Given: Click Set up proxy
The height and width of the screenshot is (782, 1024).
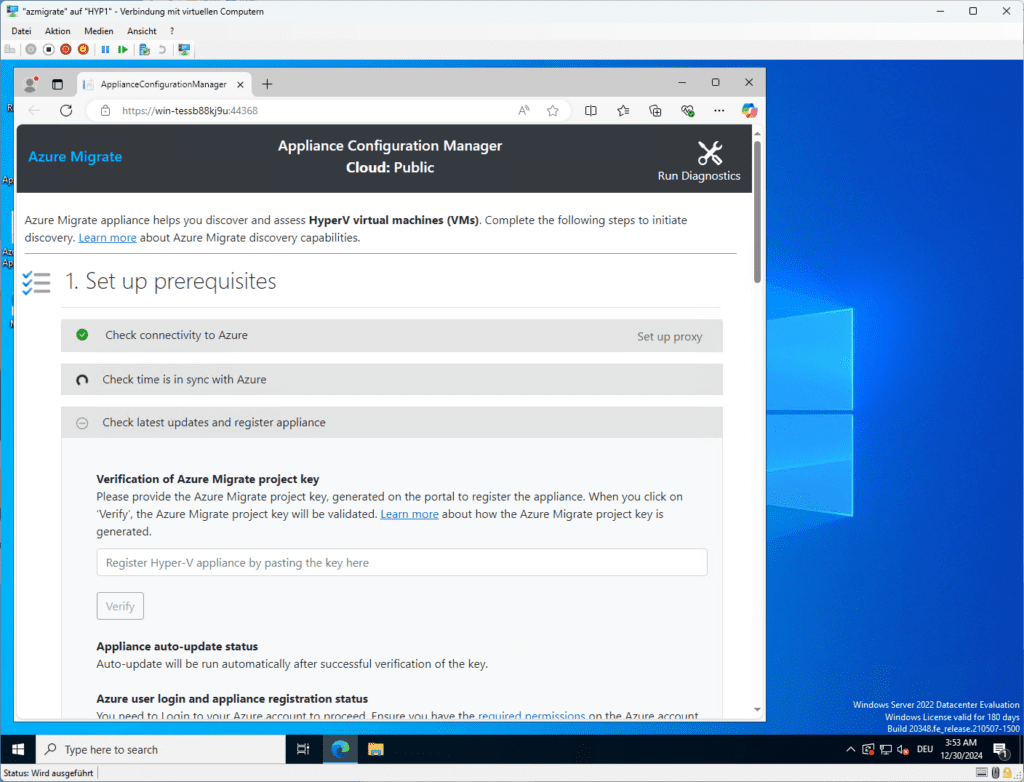Looking at the screenshot, I should 669,336.
